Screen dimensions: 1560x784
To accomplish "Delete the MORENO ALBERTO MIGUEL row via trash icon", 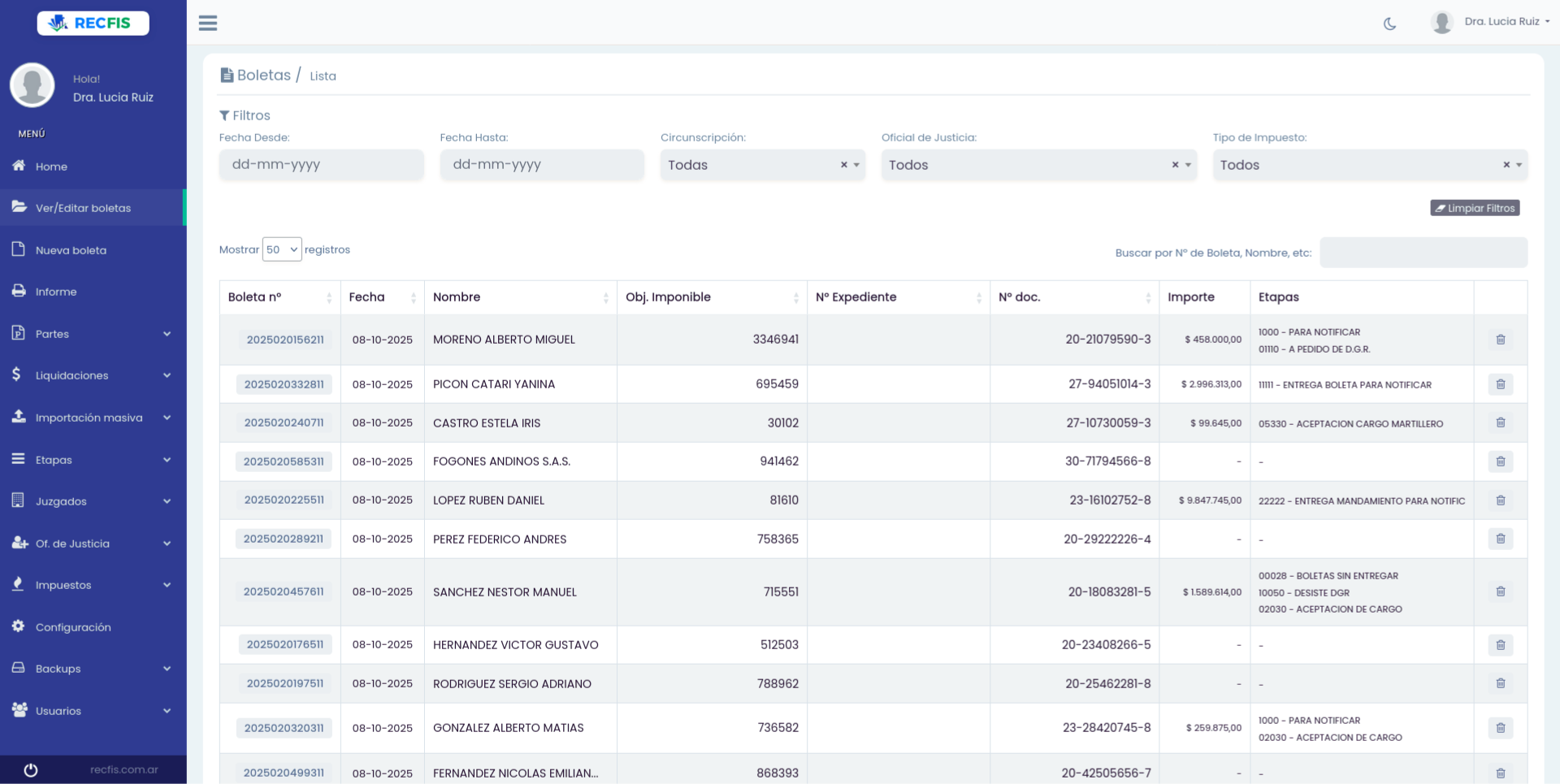I will coord(1500,340).
